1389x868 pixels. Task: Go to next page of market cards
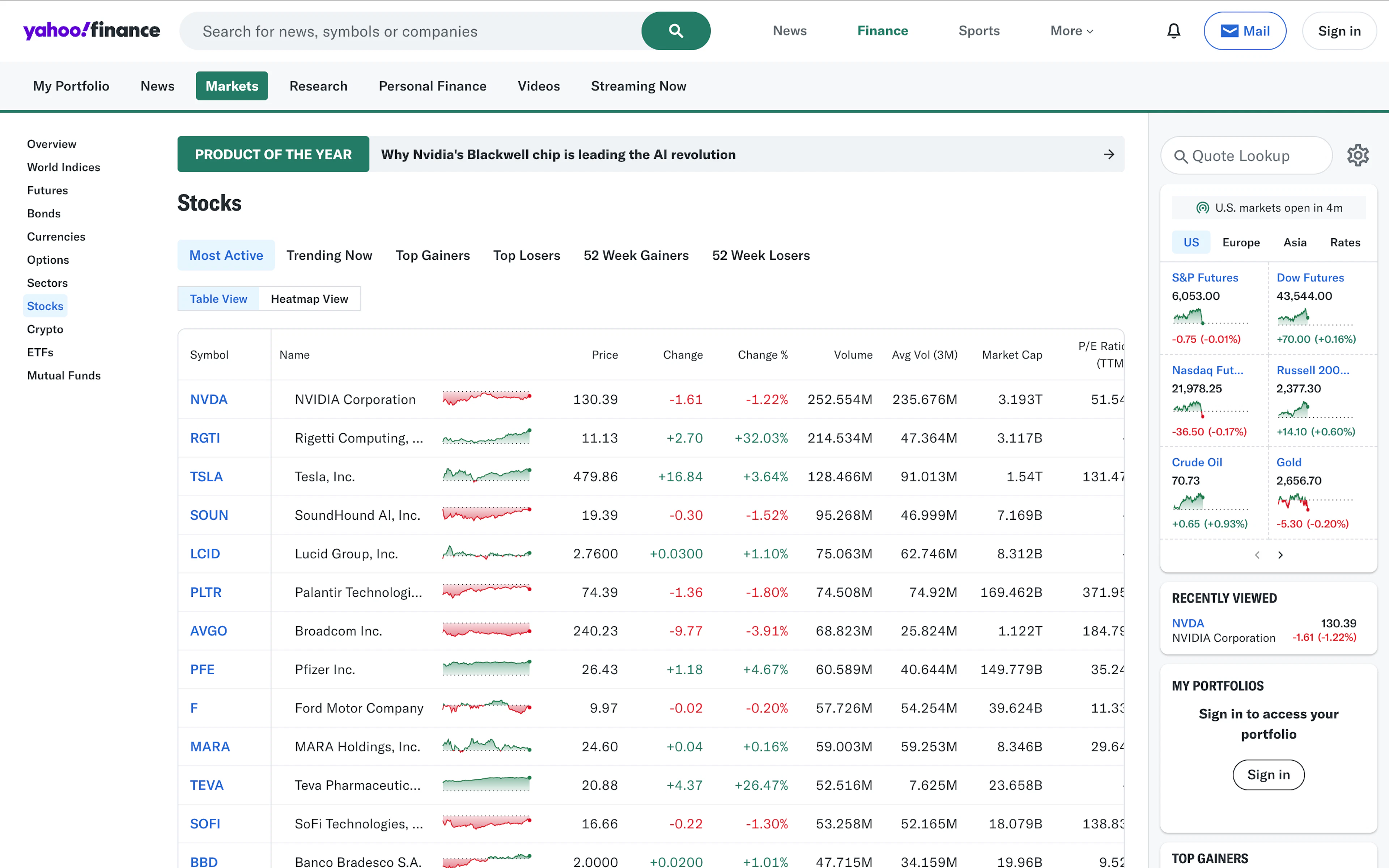1280,555
